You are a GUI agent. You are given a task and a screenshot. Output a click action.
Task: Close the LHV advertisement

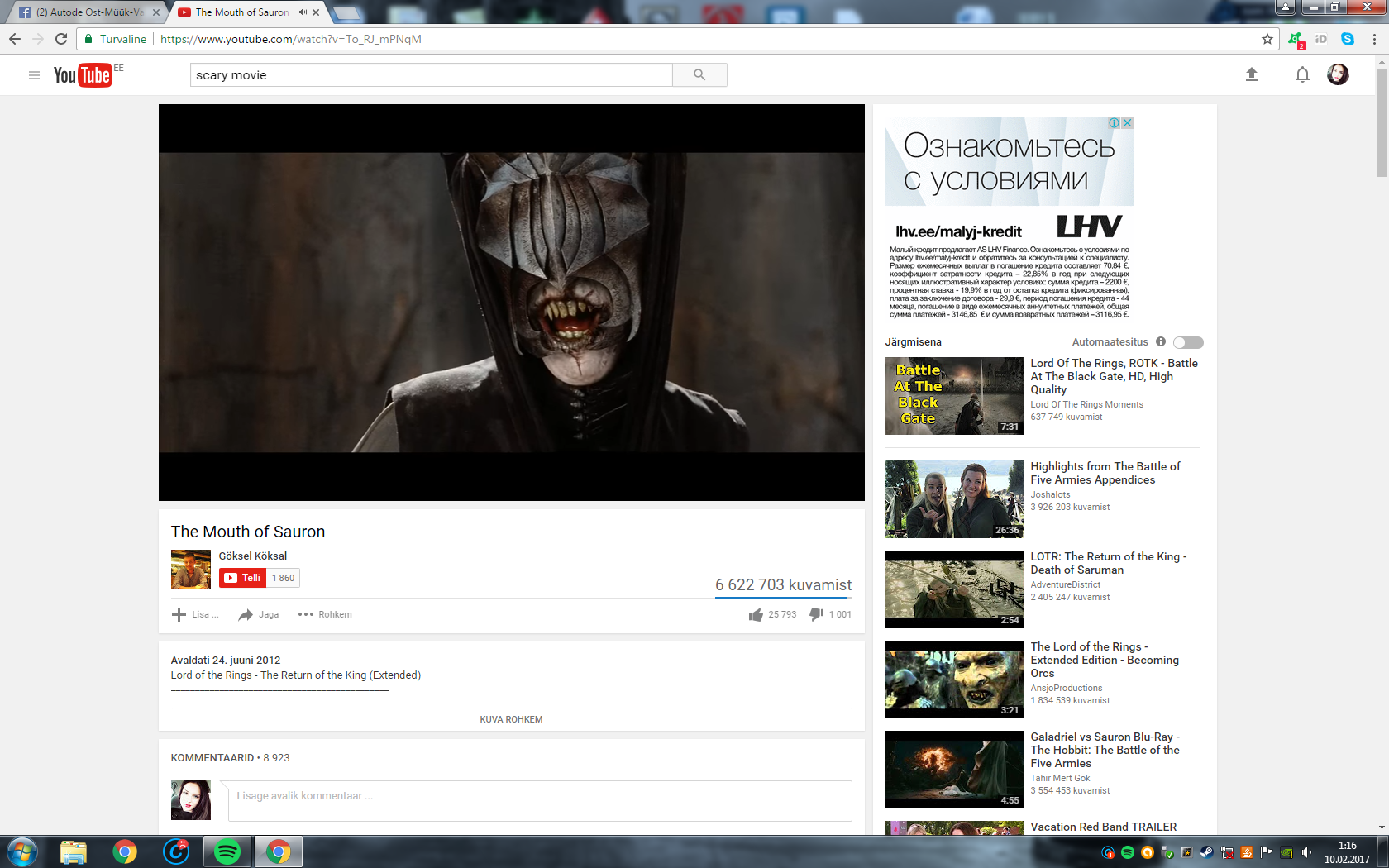(1127, 122)
